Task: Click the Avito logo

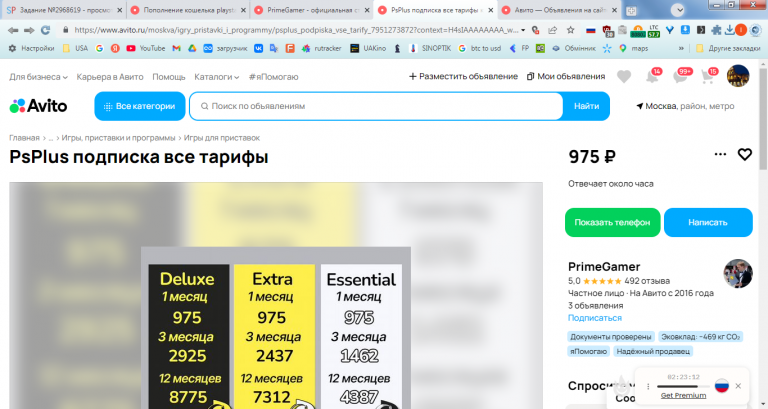Action: (38, 106)
